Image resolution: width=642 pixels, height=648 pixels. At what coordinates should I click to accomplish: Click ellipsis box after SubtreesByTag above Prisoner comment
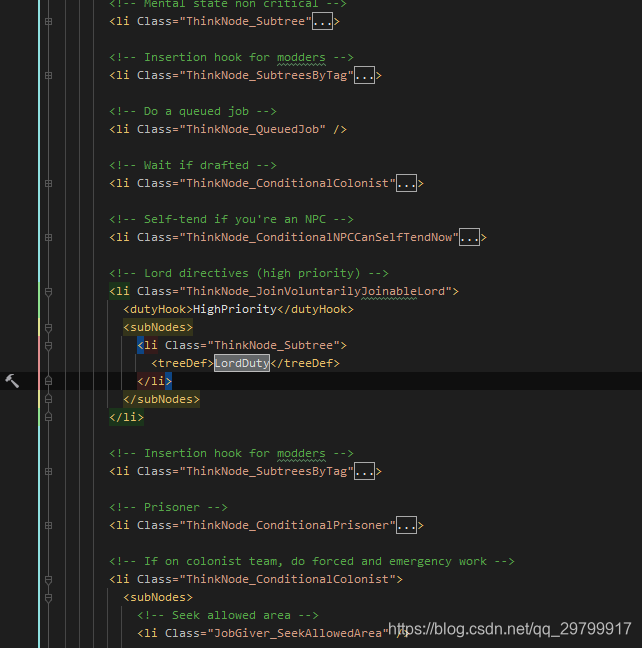[x=365, y=472]
